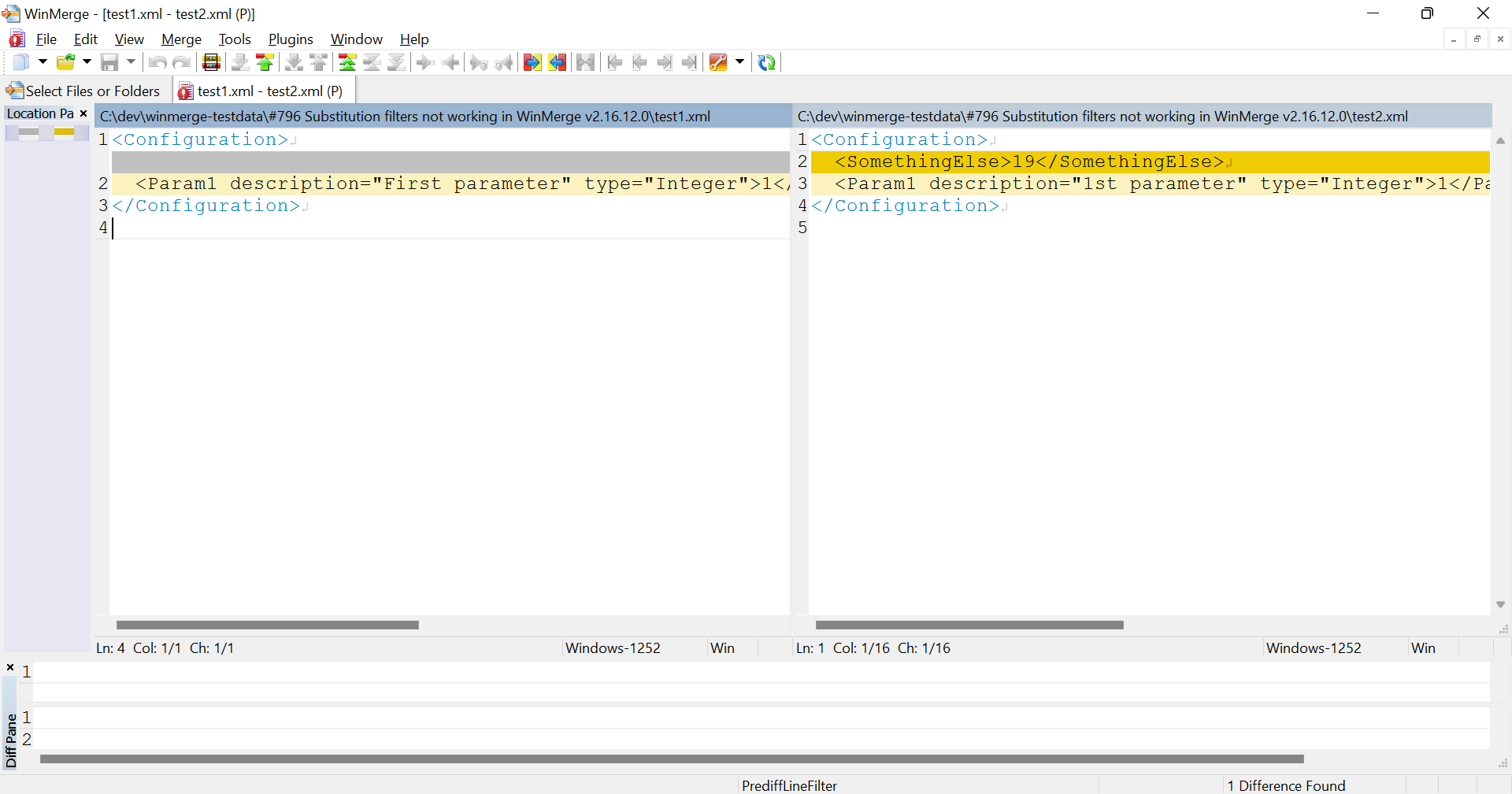1512x794 pixels.
Task: Copy all differences to the left
Action: pos(558,62)
